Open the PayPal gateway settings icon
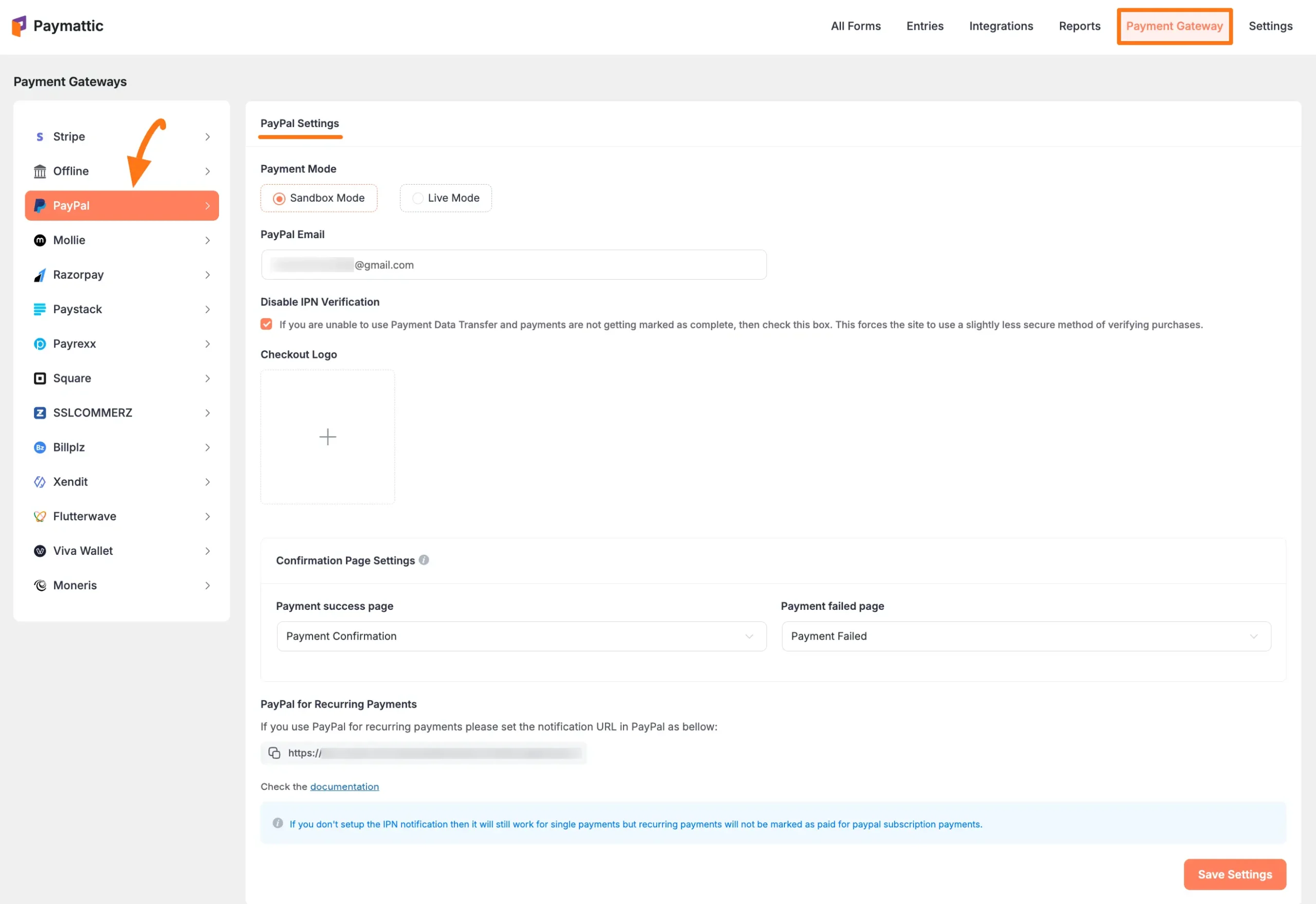1316x904 pixels. click(40, 205)
